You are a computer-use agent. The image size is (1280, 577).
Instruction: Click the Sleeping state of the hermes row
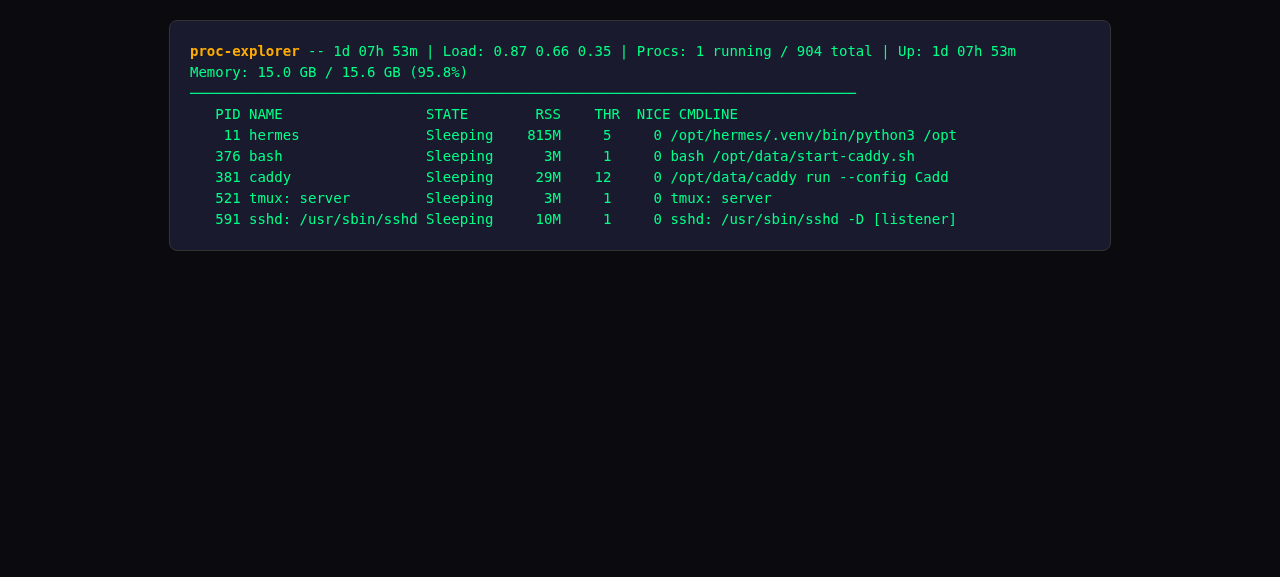coord(460,135)
